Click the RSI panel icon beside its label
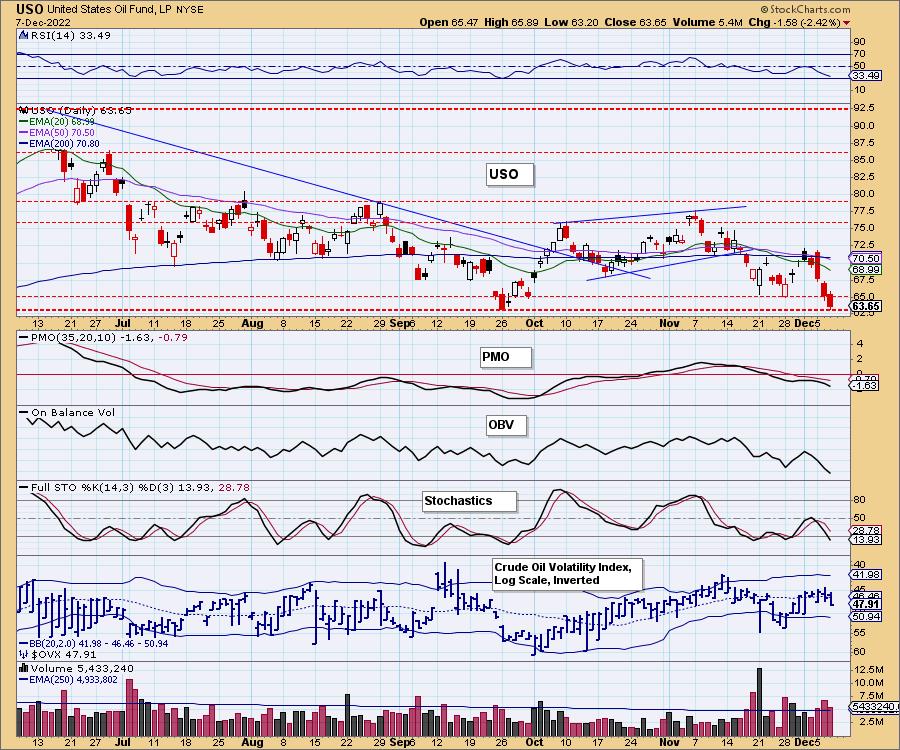This screenshot has height=750, width=900. click(x=24, y=35)
